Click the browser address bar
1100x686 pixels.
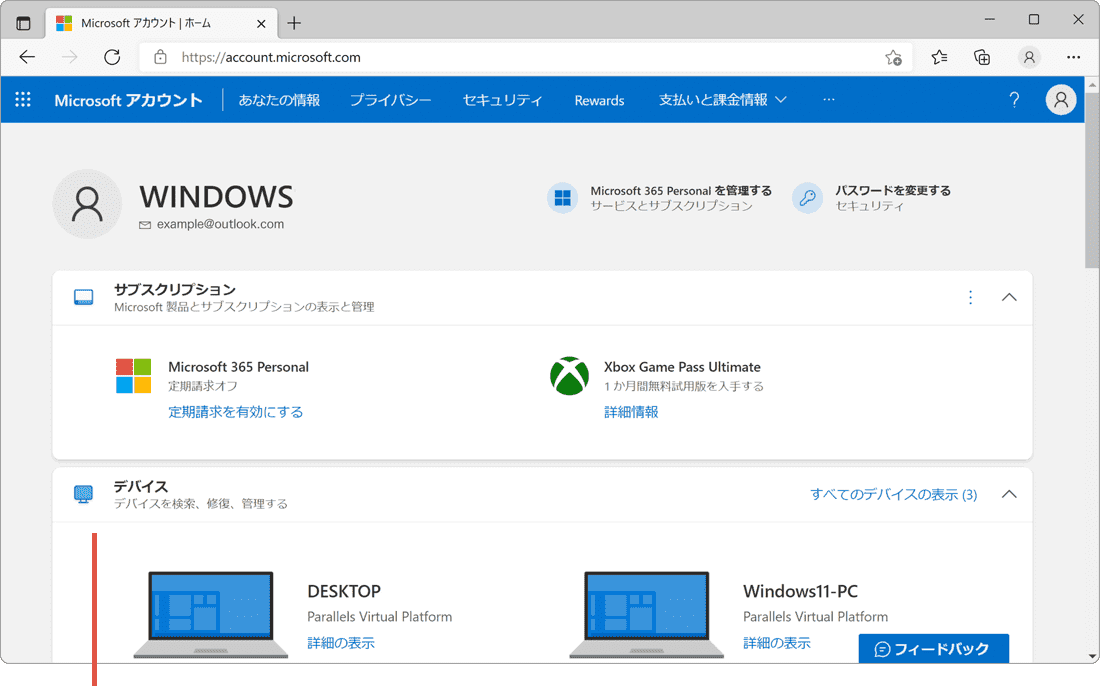(x=400, y=57)
